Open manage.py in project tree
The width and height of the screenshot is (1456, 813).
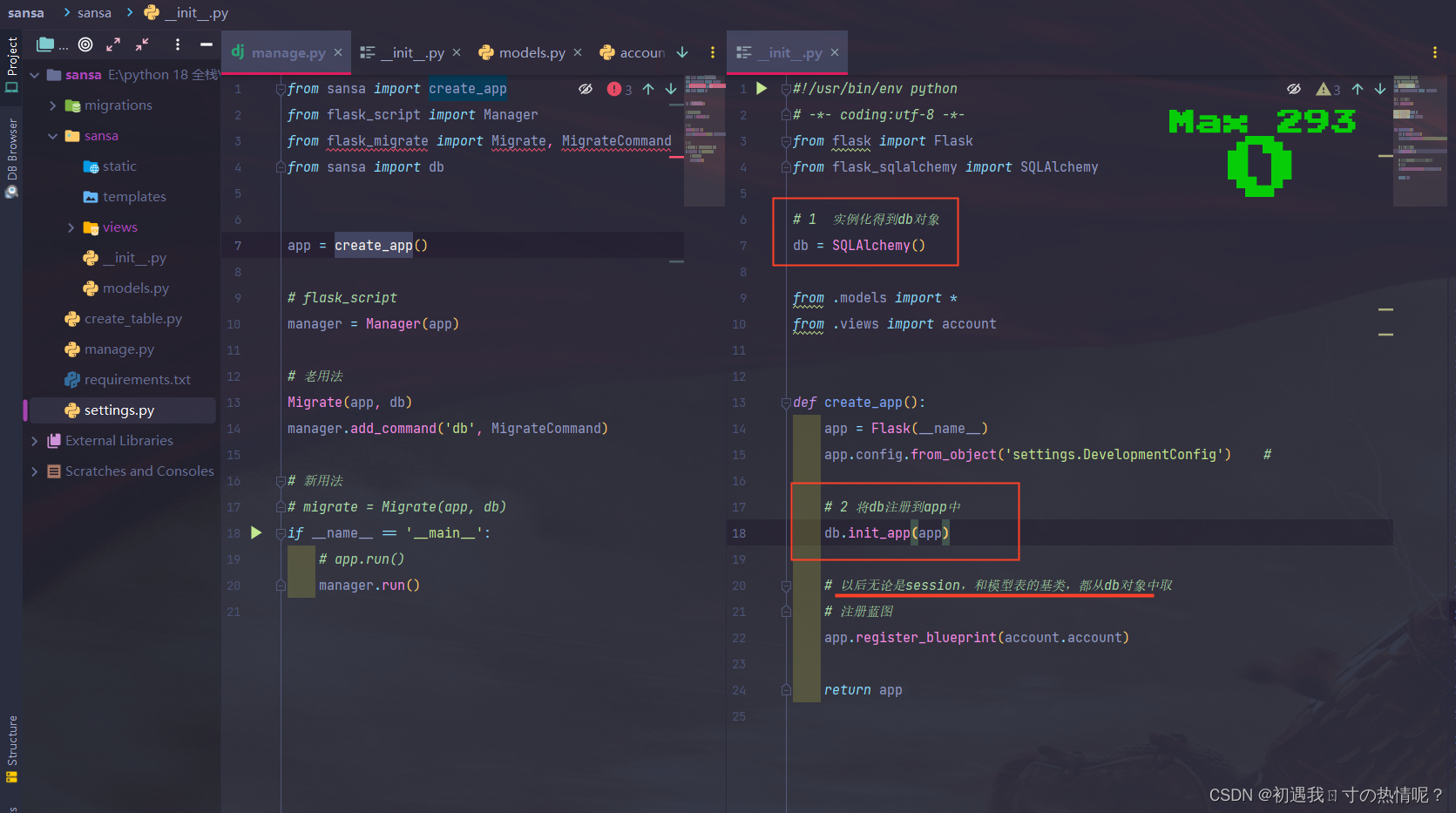pos(110,349)
